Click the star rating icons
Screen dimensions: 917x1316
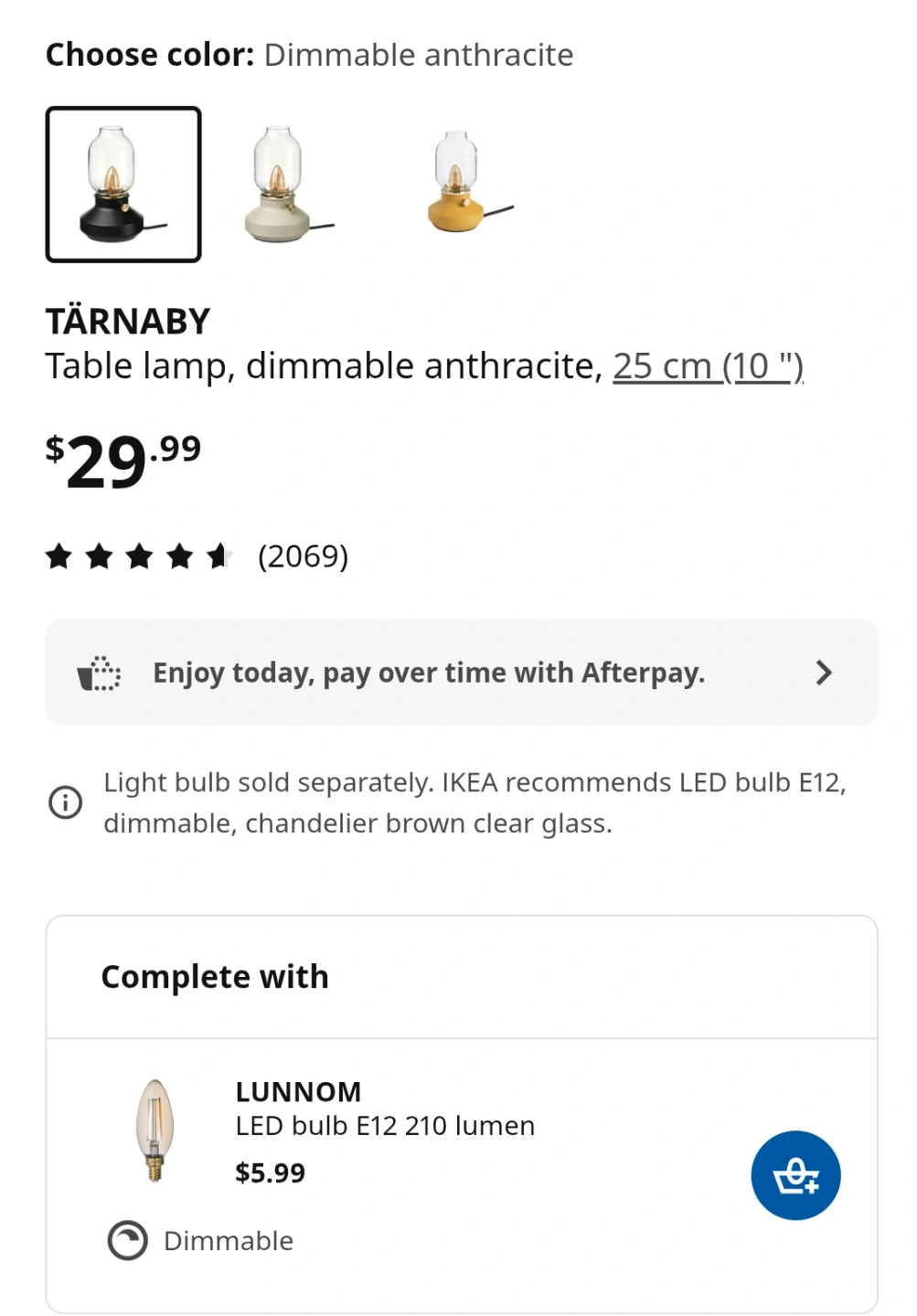click(139, 556)
